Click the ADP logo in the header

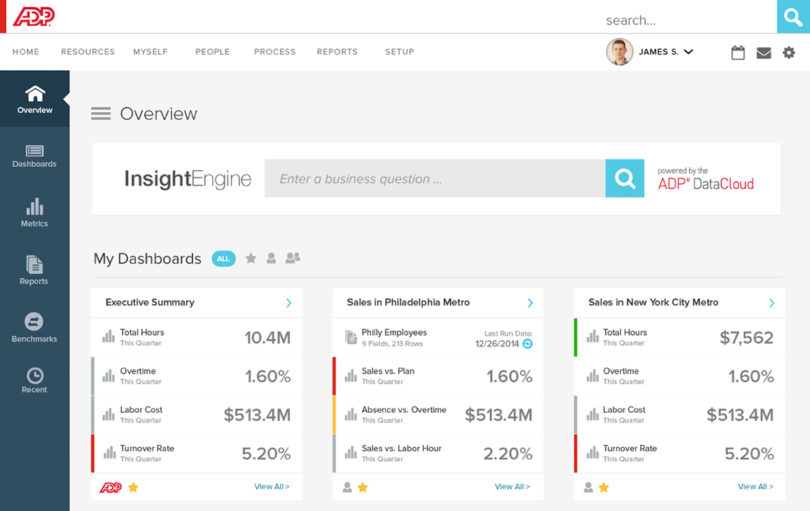point(34,17)
